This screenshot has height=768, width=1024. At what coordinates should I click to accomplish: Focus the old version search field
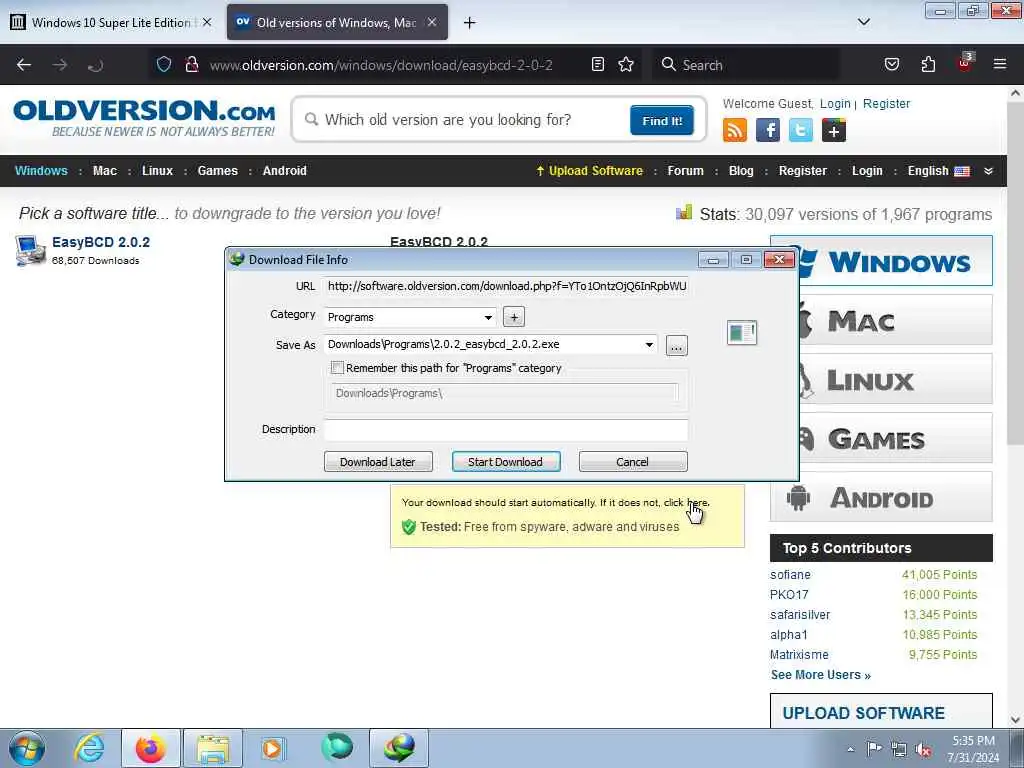pyautogui.click(x=464, y=120)
